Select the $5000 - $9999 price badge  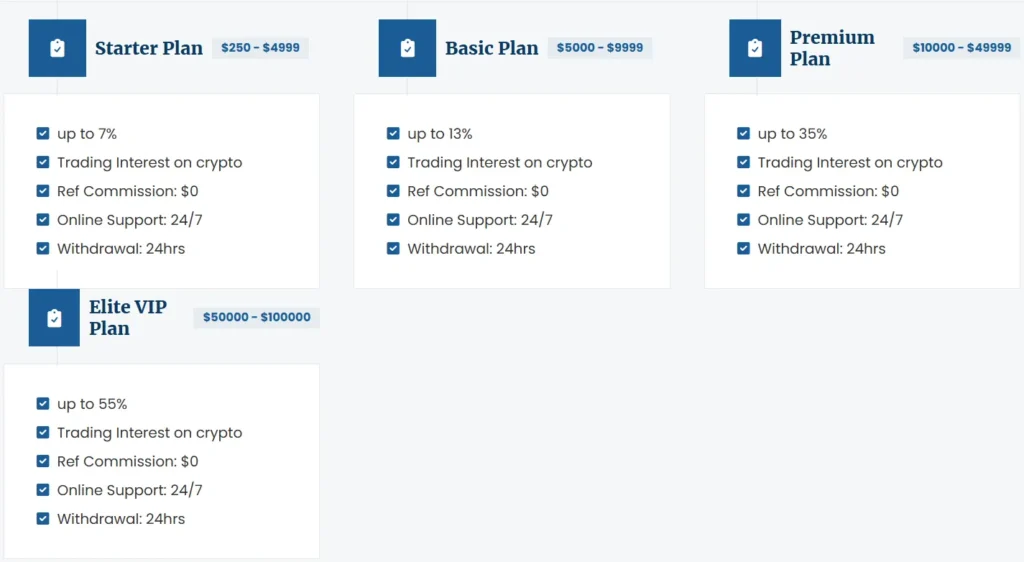click(x=600, y=48)
